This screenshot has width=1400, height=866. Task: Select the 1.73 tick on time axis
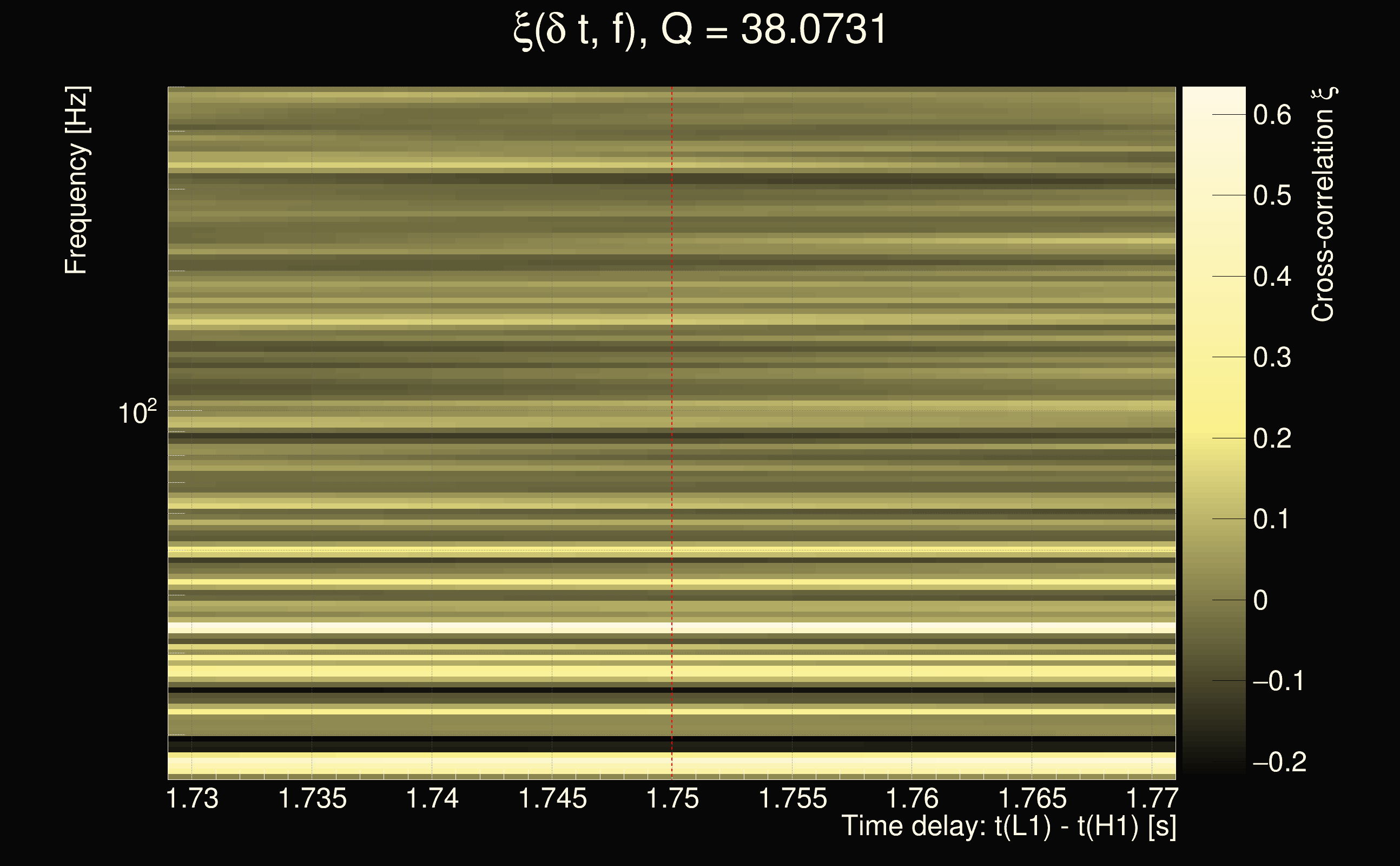[193, 798]
